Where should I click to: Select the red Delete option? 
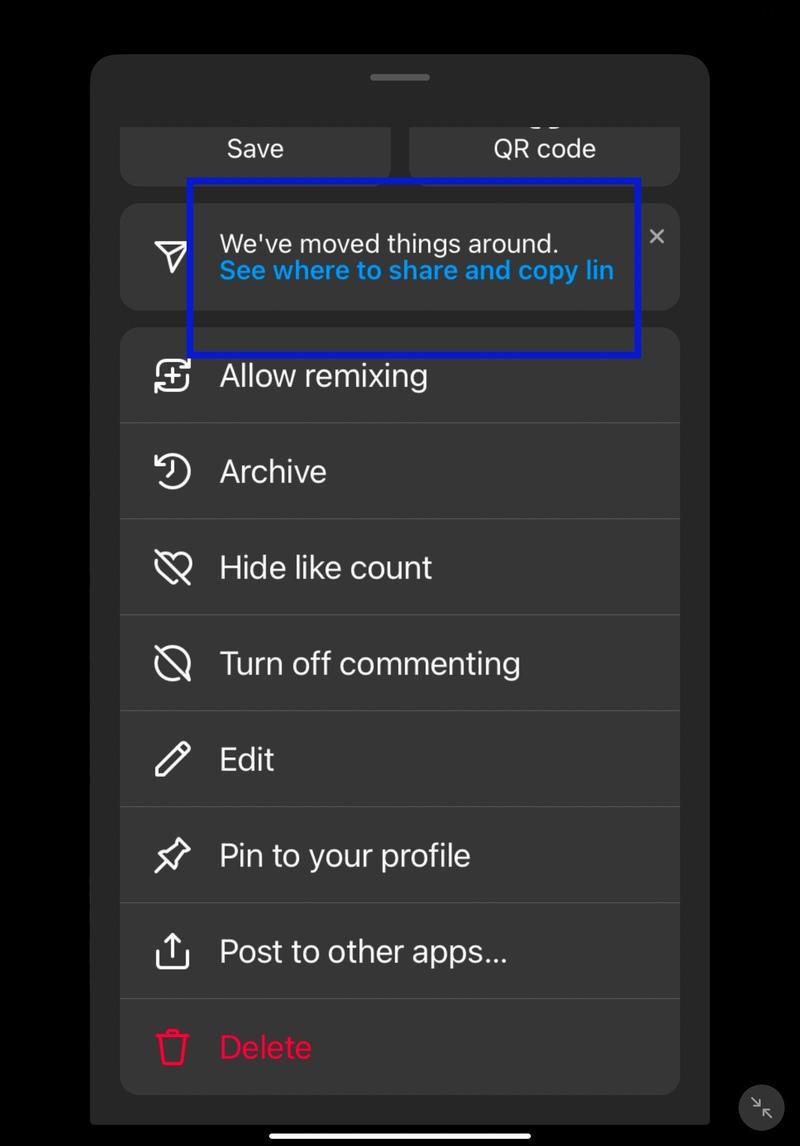pyautogui.click(x=400, y=1047)
